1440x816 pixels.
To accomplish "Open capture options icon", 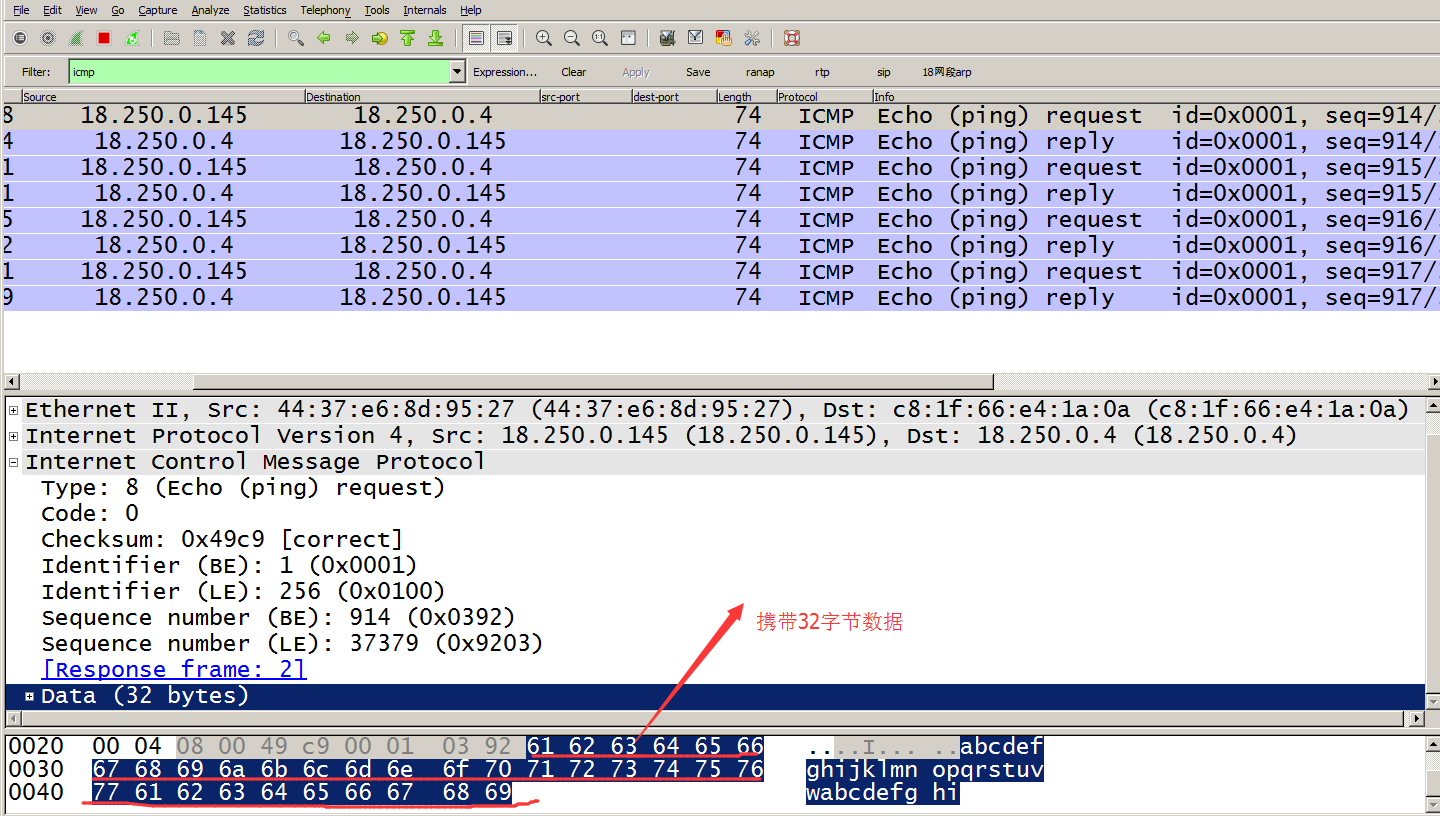I will pos(48,38).
